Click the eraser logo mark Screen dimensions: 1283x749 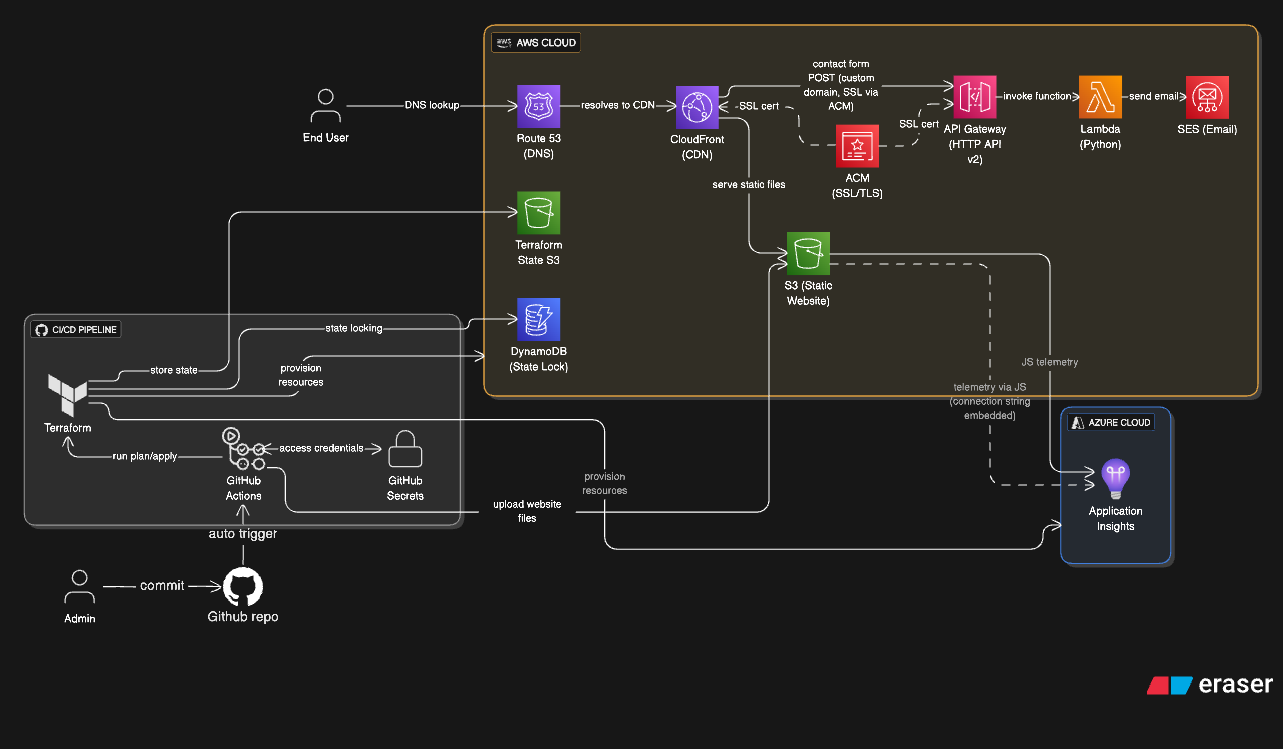click(x=1170, y=685)
